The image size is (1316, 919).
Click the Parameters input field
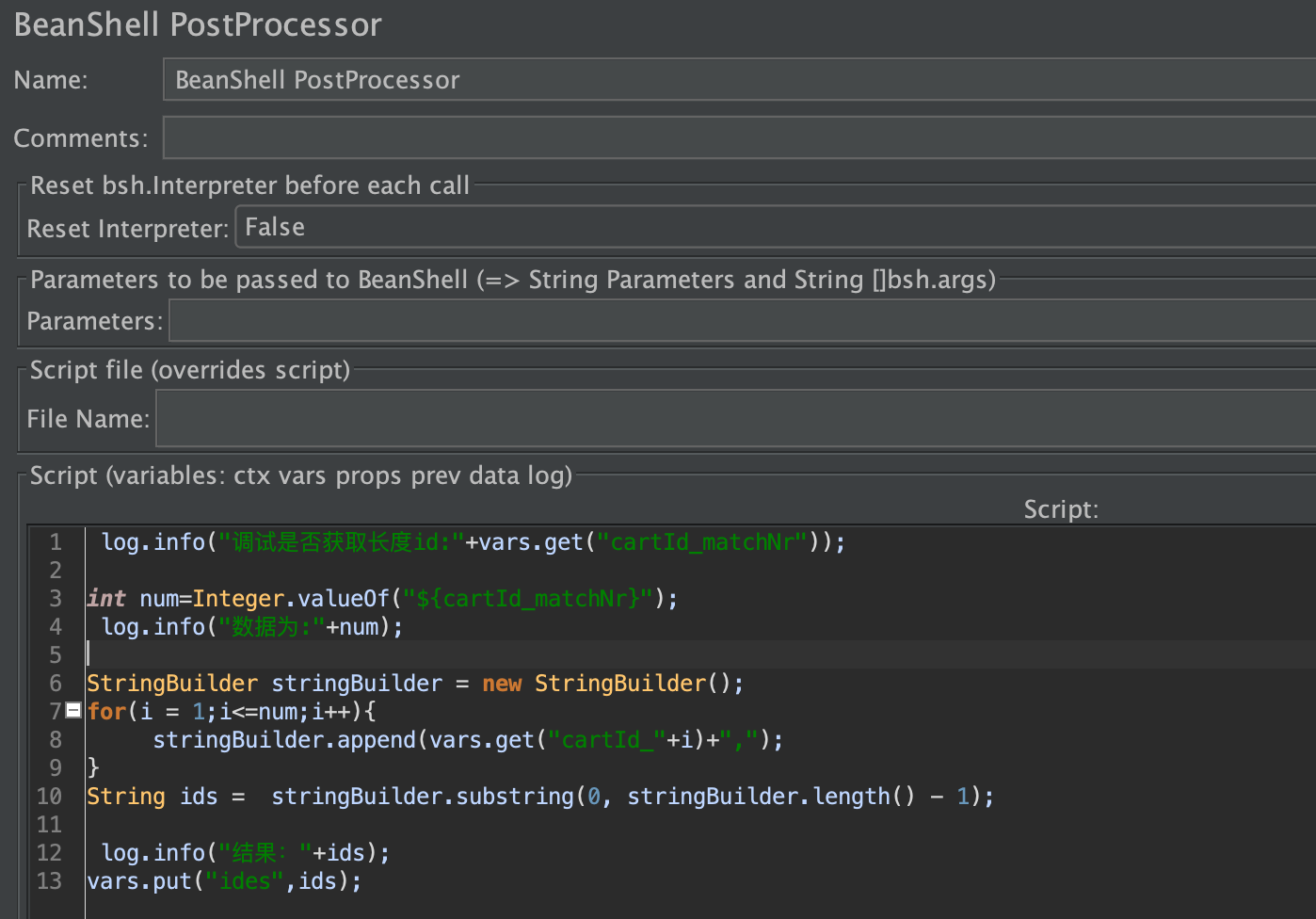(x=742, y=321)
